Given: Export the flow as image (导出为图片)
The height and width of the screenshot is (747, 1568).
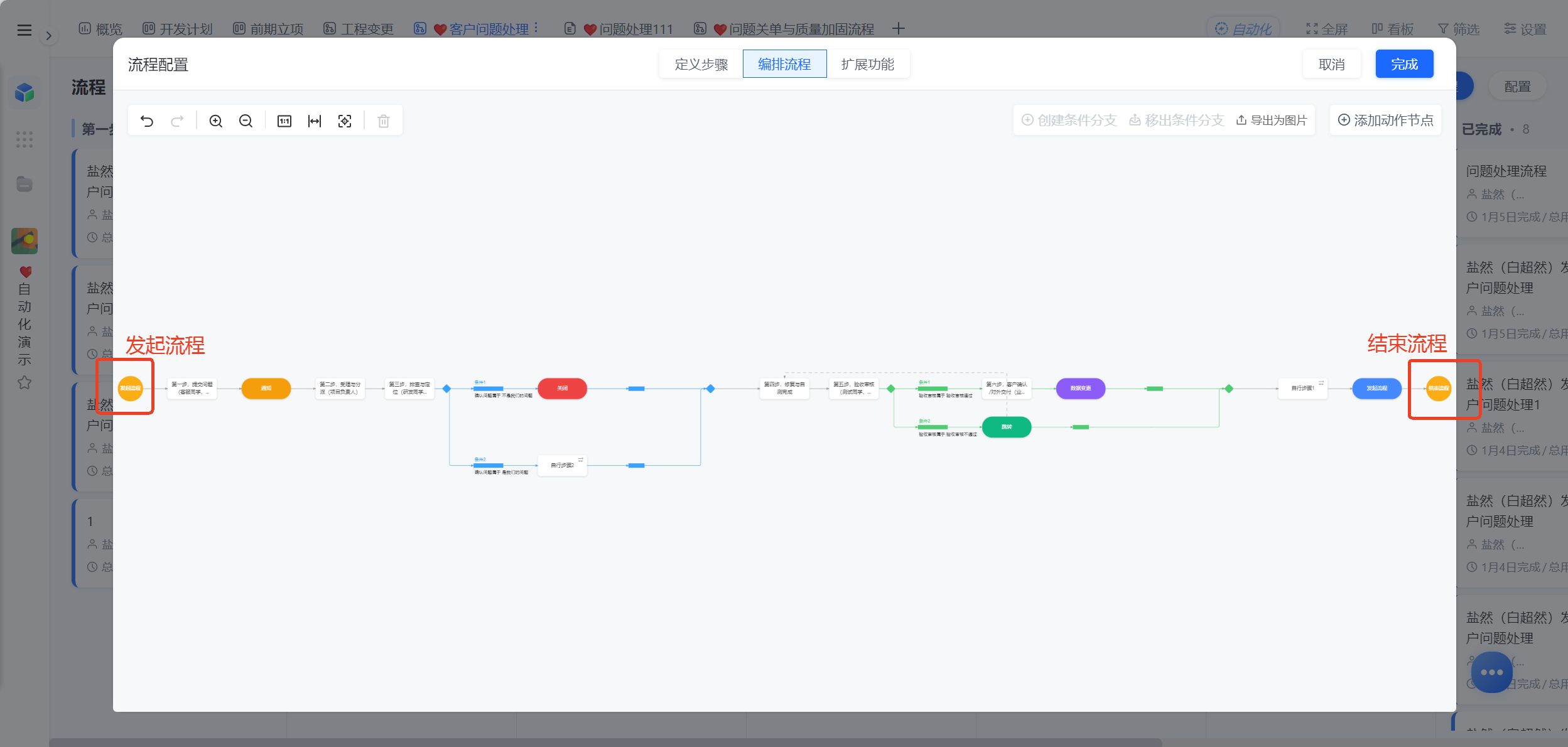Looking at the screenshot, I should pyautogui.click(x=1272, y=120).
